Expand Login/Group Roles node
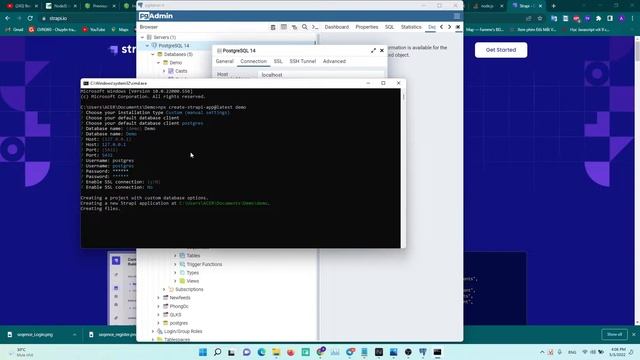This screenshot has width=640, height=360. [x=153, y=331]
